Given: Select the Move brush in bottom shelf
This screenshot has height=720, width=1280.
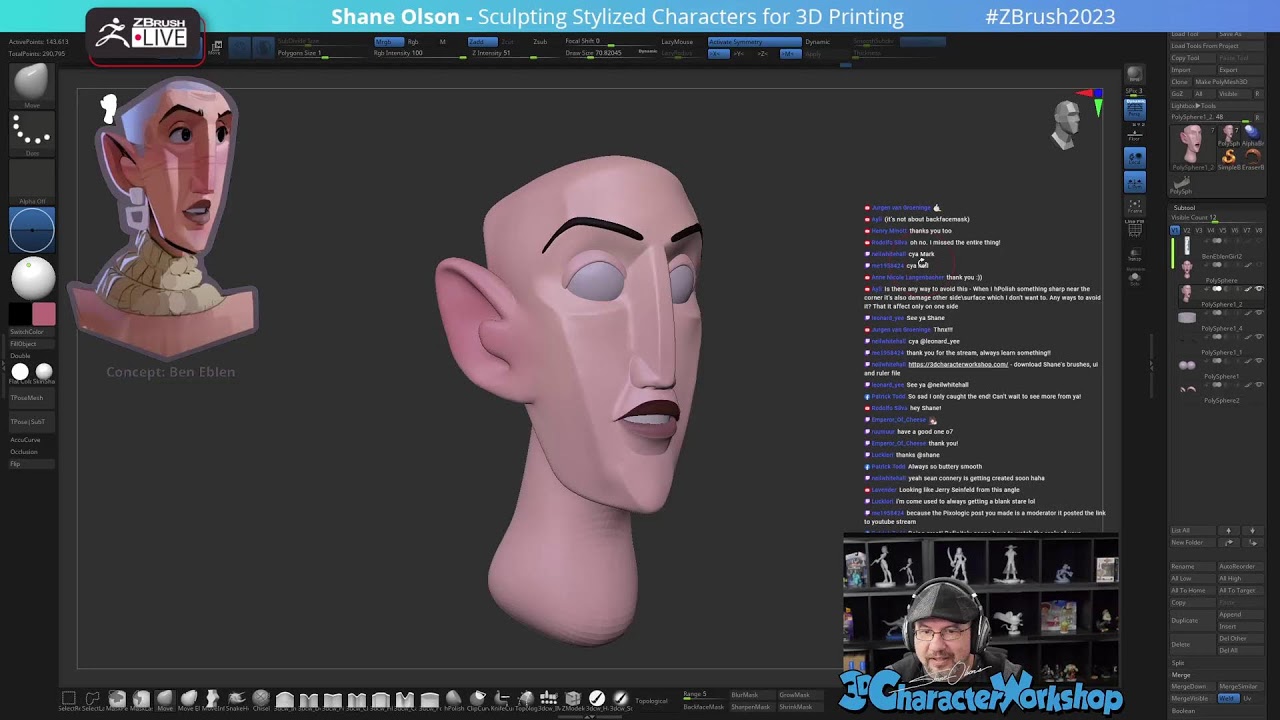Looking at the screenshot, I should (165, 699).
